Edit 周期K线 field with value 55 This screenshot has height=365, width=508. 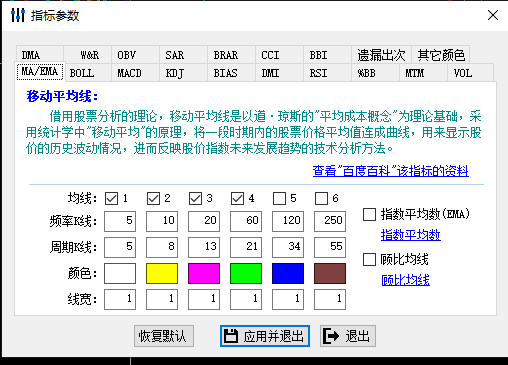coord(330,247)
